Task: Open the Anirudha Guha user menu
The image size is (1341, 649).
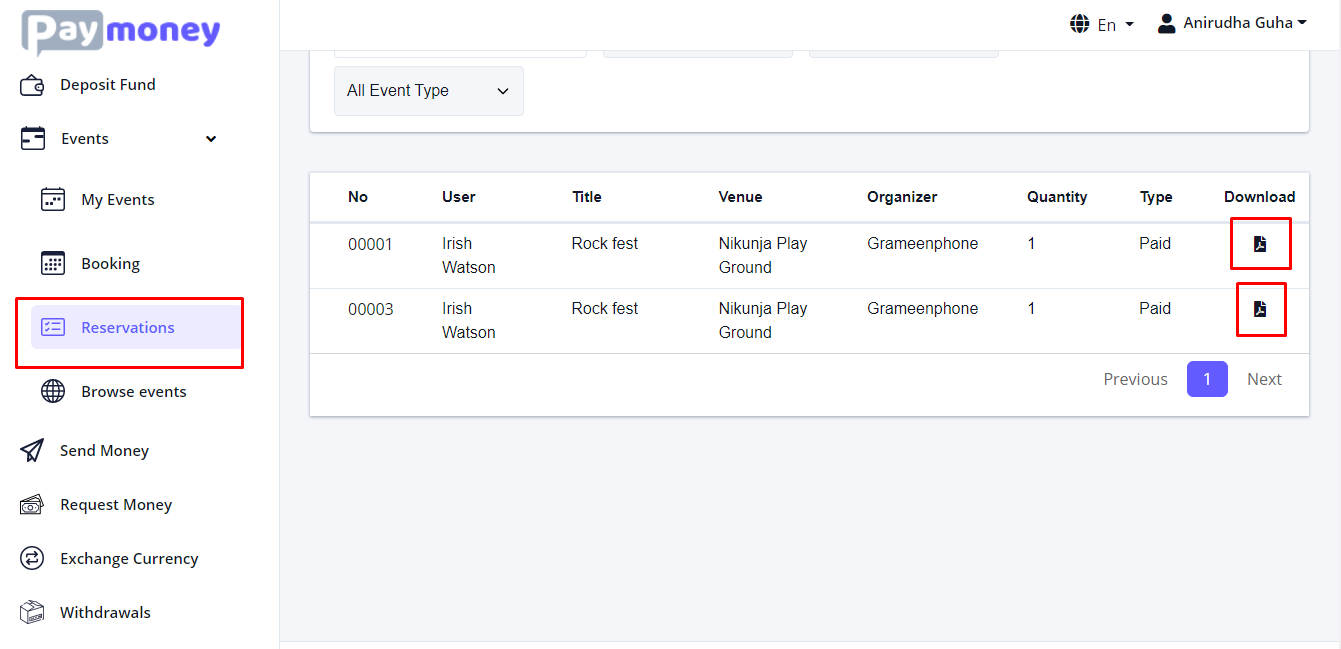Action: tap(1232, 23)
